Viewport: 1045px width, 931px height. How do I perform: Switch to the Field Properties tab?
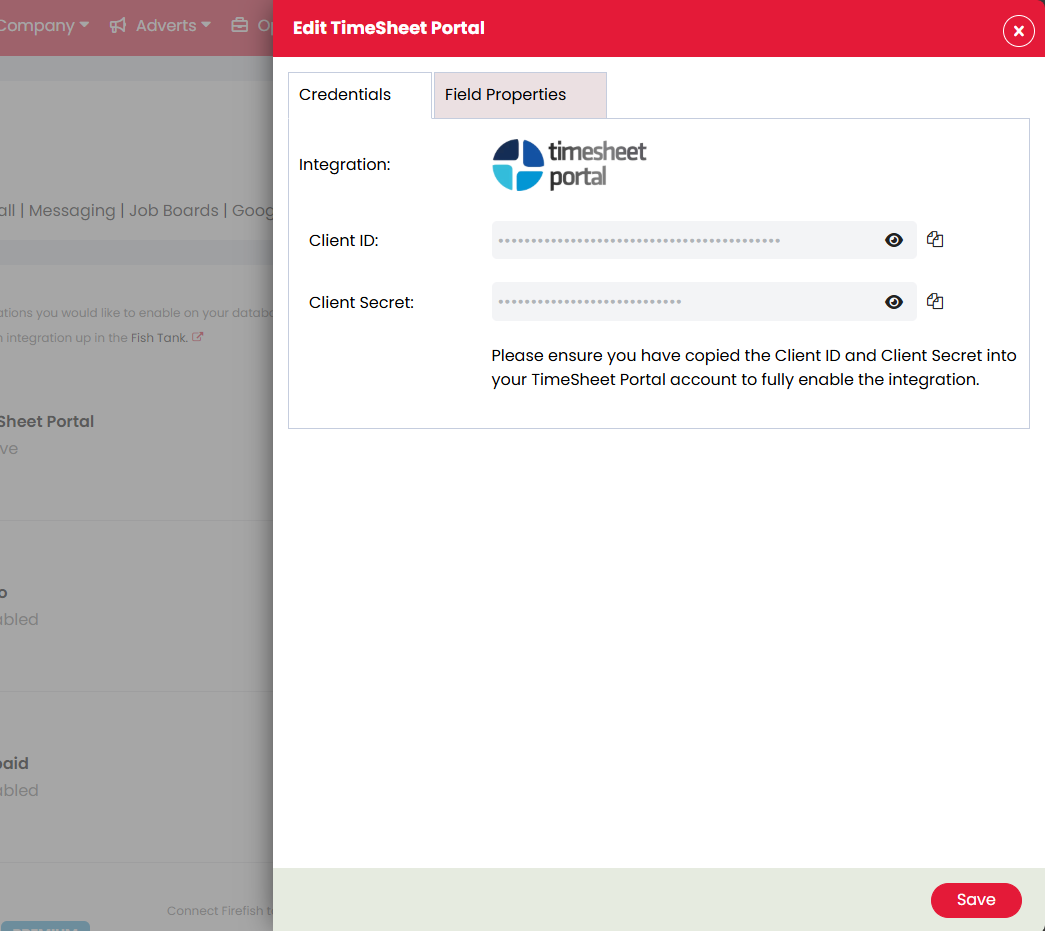point(504,94)
